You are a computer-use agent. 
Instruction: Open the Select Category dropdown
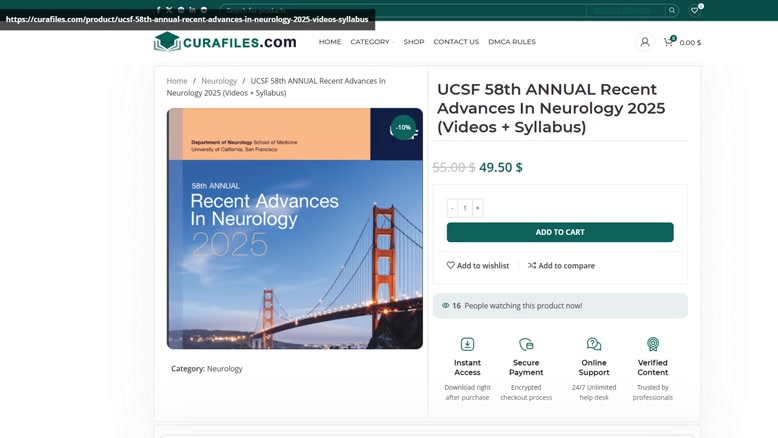coord(625,10)
